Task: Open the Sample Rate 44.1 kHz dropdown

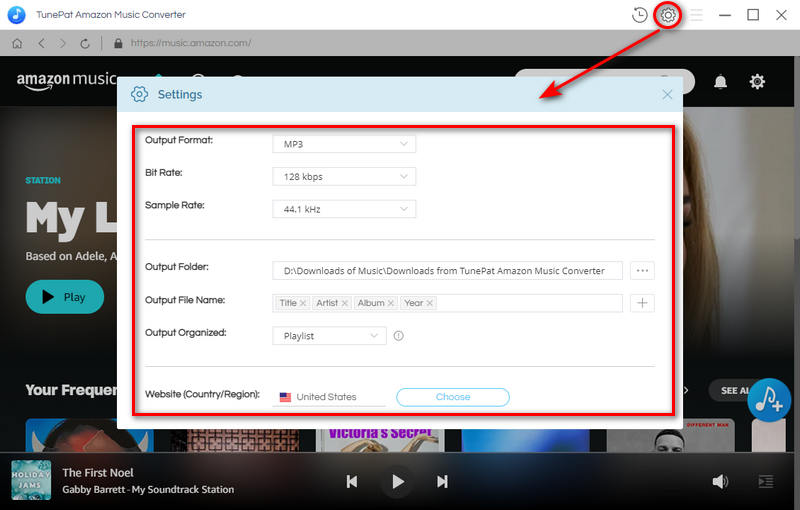Action: pos(344,209)
